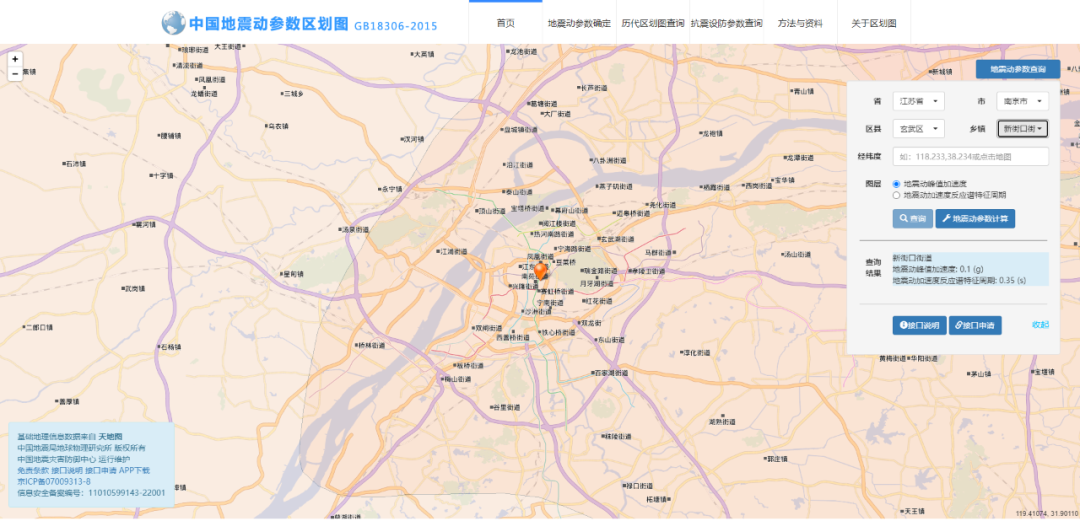
Task: Collapse the panel via 收起 link
Action: pos(1040,325)
